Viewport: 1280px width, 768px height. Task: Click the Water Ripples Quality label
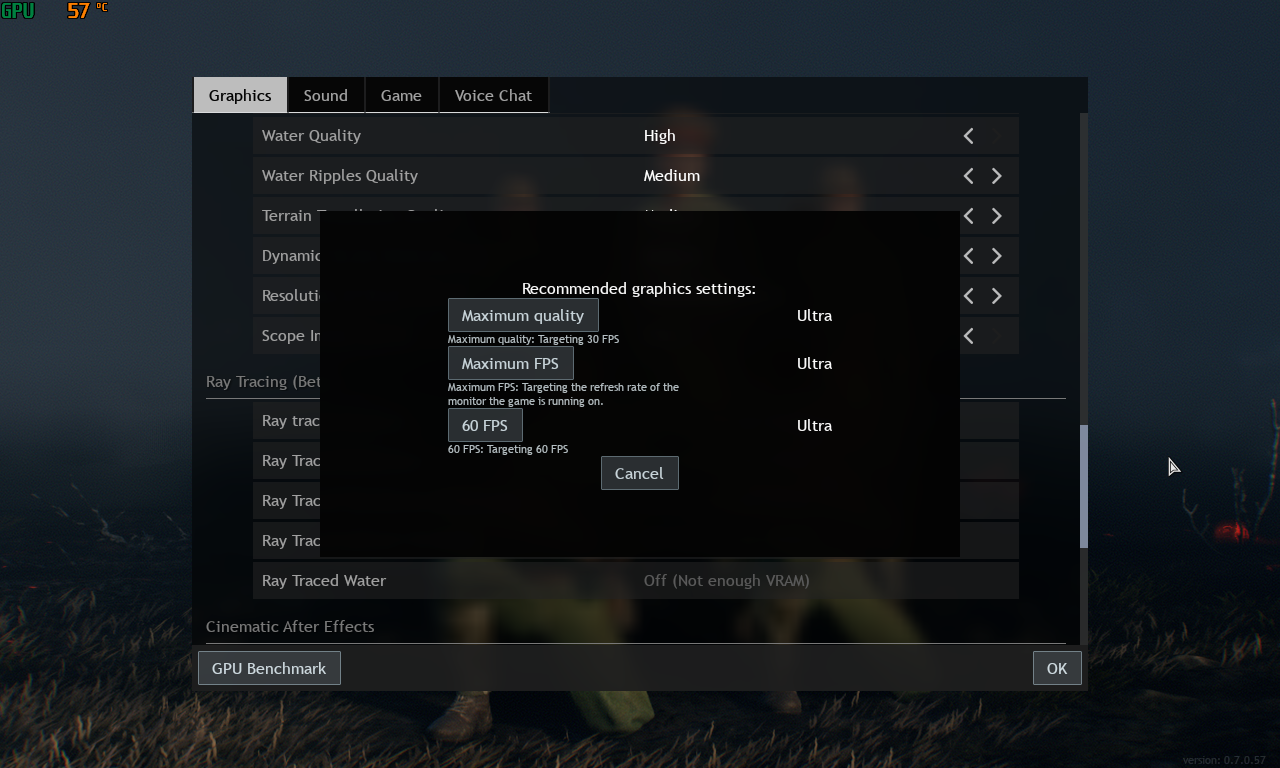tap(340, 175)
